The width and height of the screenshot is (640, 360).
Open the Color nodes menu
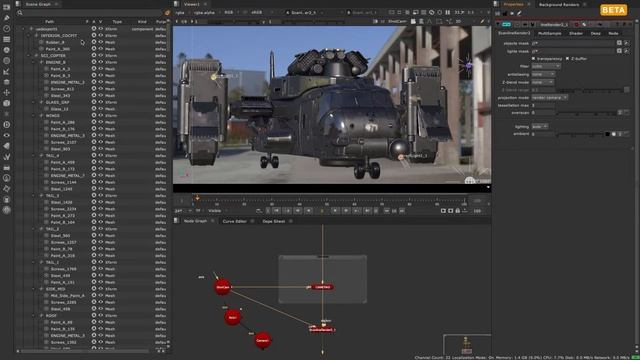point(7,50)
